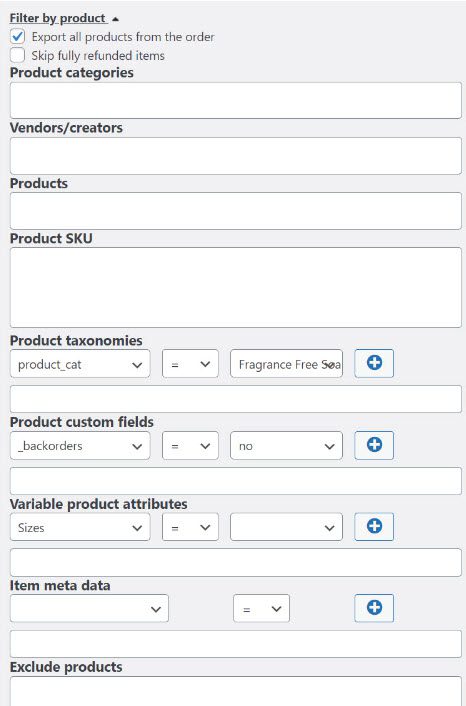Image resolution: width=466 pixels, height=706 pixels.
Task: Uncheck Export all products from the order
Action: point(18,36)
